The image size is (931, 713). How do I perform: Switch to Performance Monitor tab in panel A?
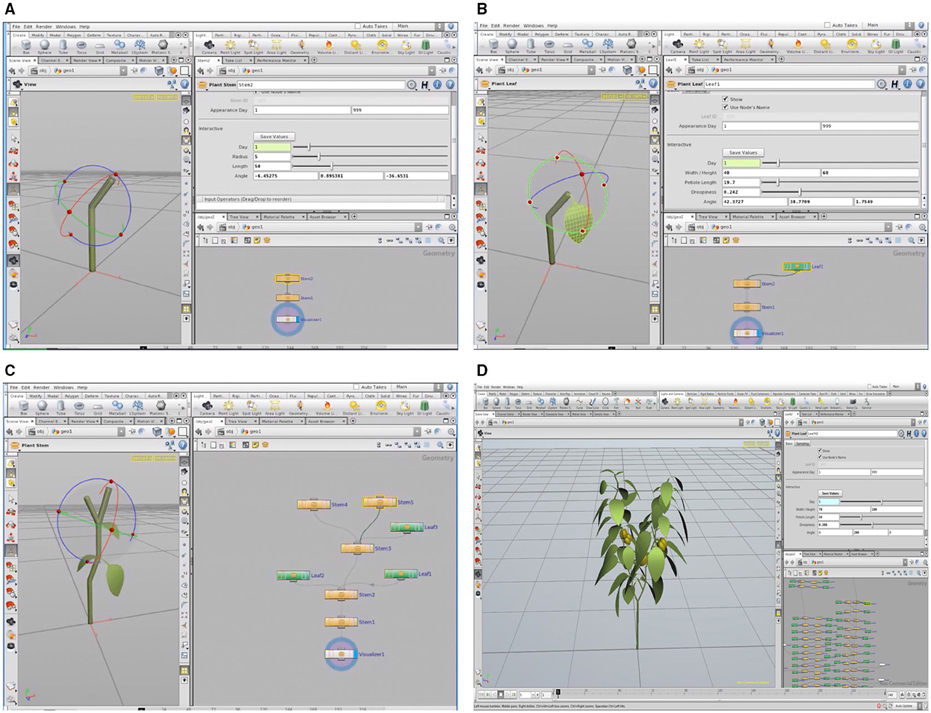point(280,60)
